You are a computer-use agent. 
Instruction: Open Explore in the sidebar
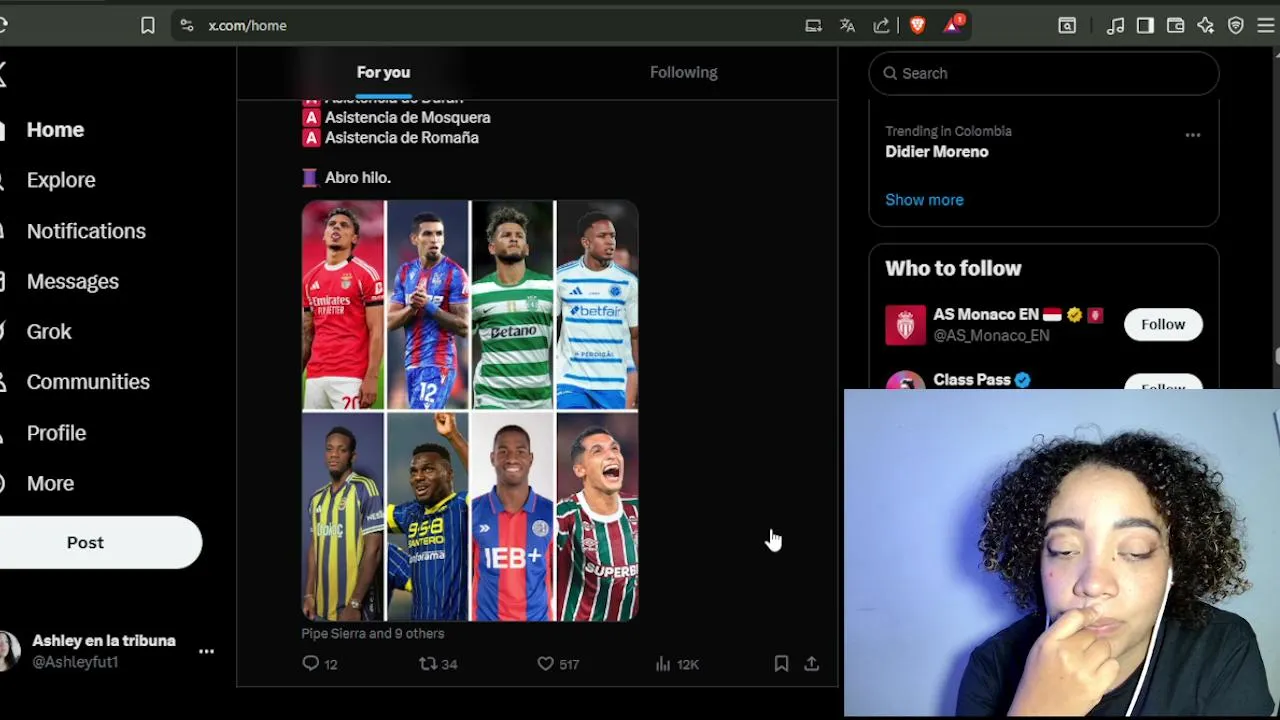tap(61, 180)
